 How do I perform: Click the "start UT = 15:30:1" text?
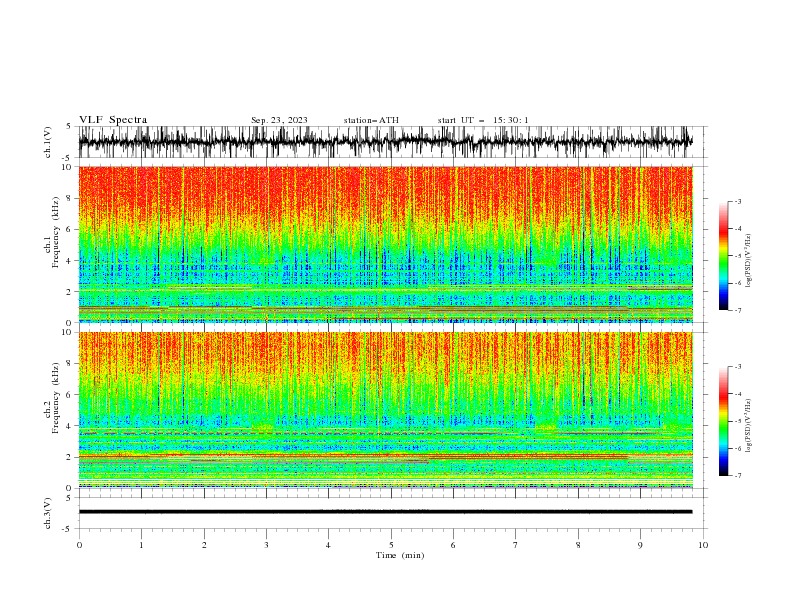(x=483, y=120)
